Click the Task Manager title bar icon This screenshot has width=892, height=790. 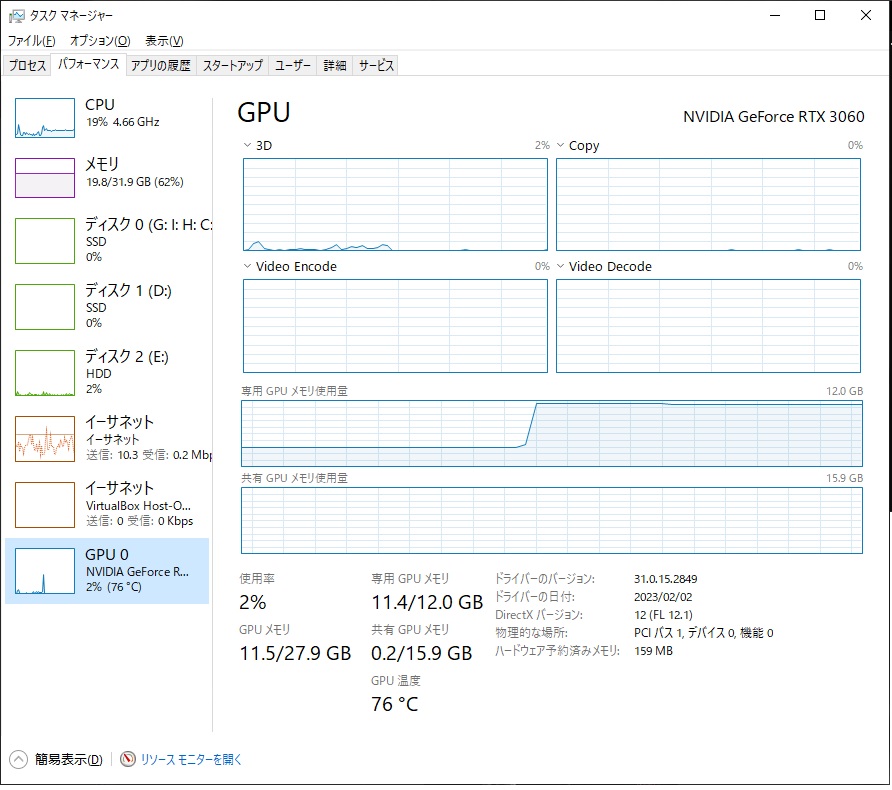17,16
